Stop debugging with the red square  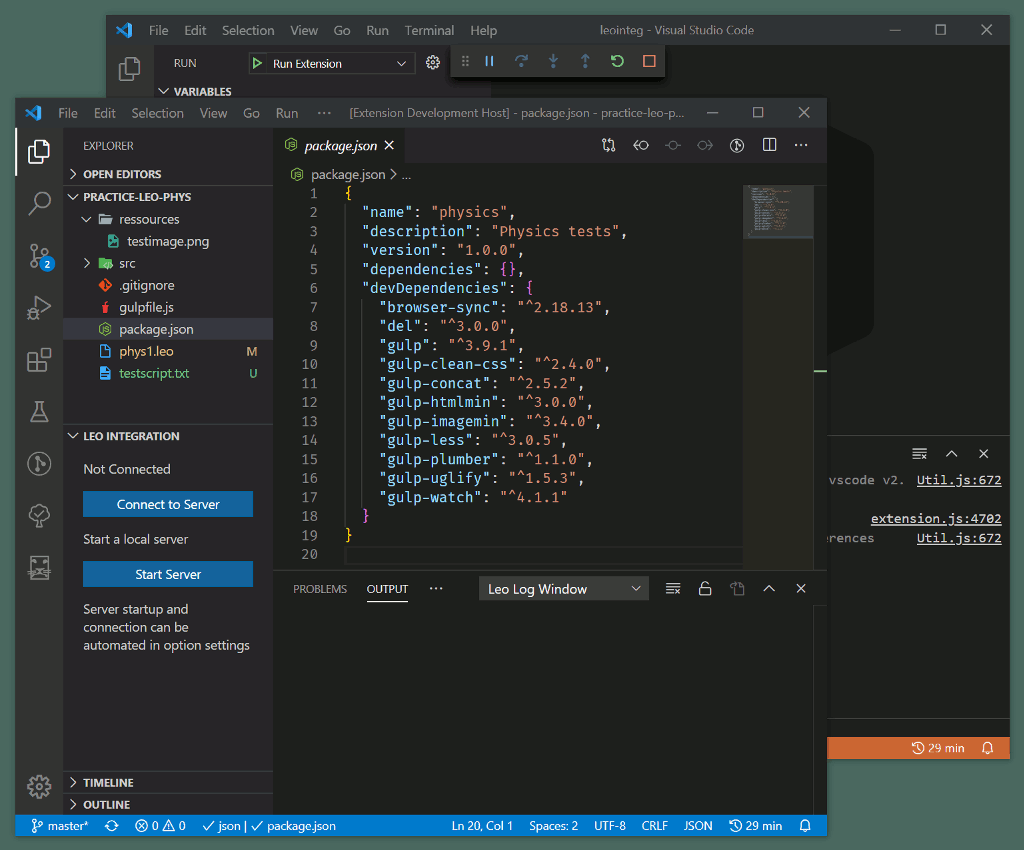[649, 62]
